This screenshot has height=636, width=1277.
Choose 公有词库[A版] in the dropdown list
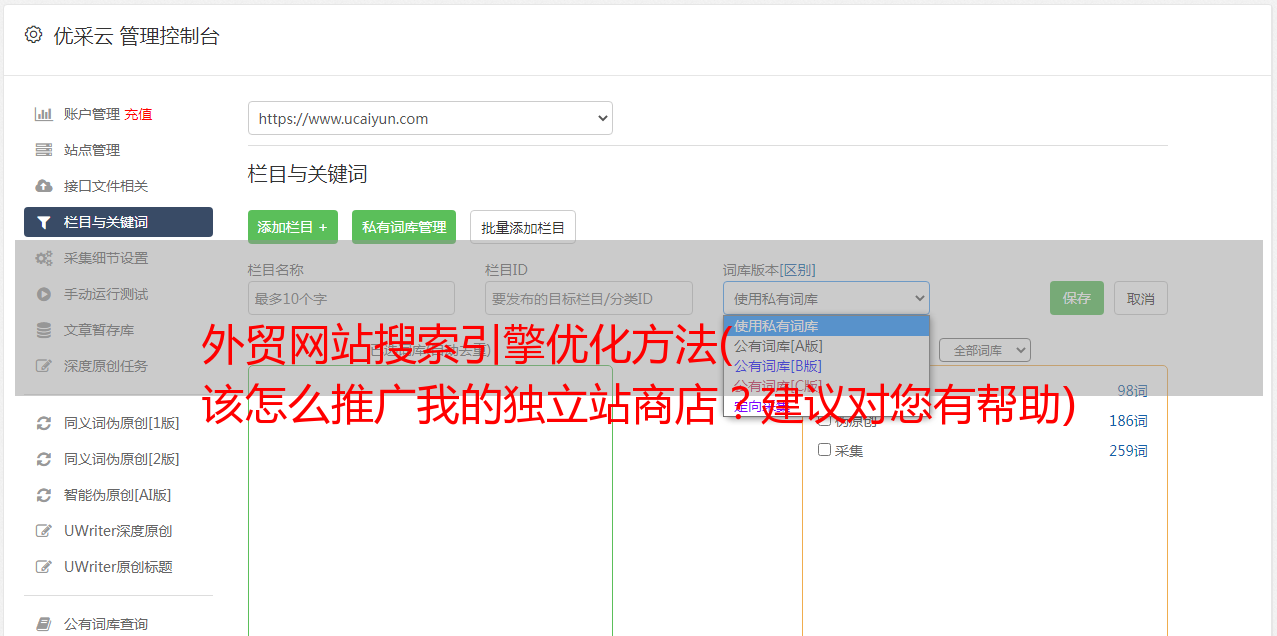tap(826, 345)
